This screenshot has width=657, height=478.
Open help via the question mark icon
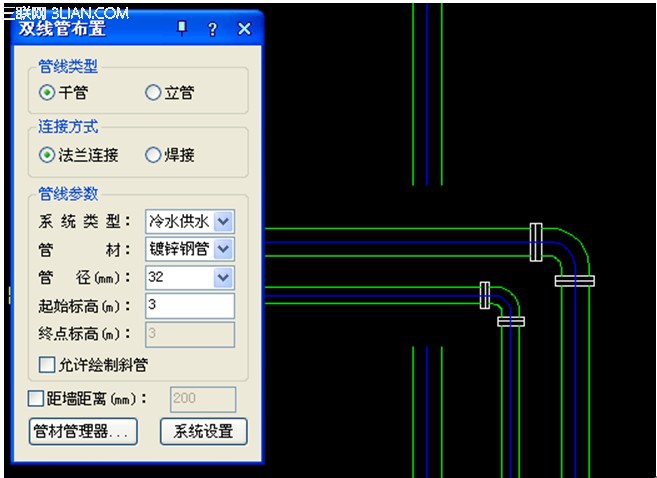(212, 29)
